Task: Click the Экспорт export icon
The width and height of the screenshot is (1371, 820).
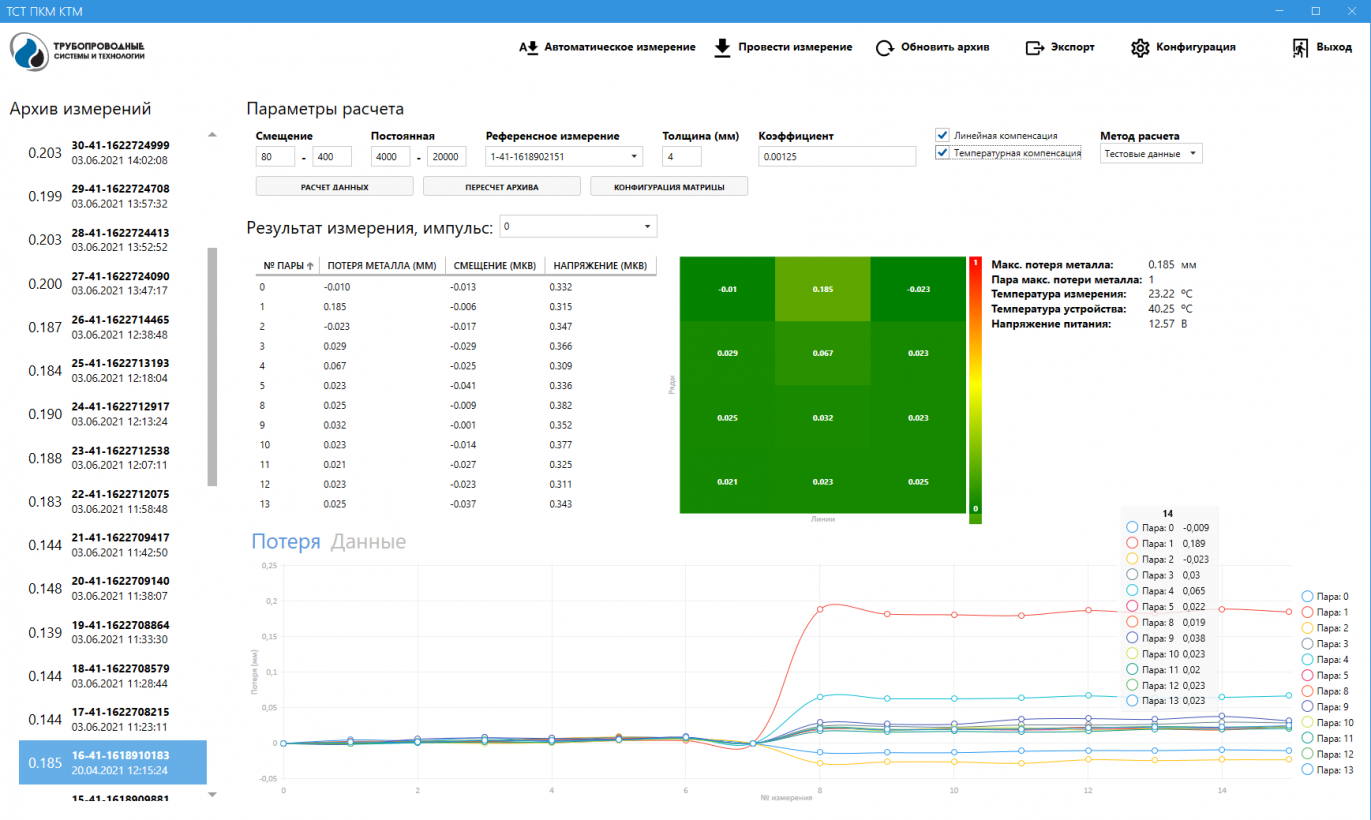Action: (1034, 47)
